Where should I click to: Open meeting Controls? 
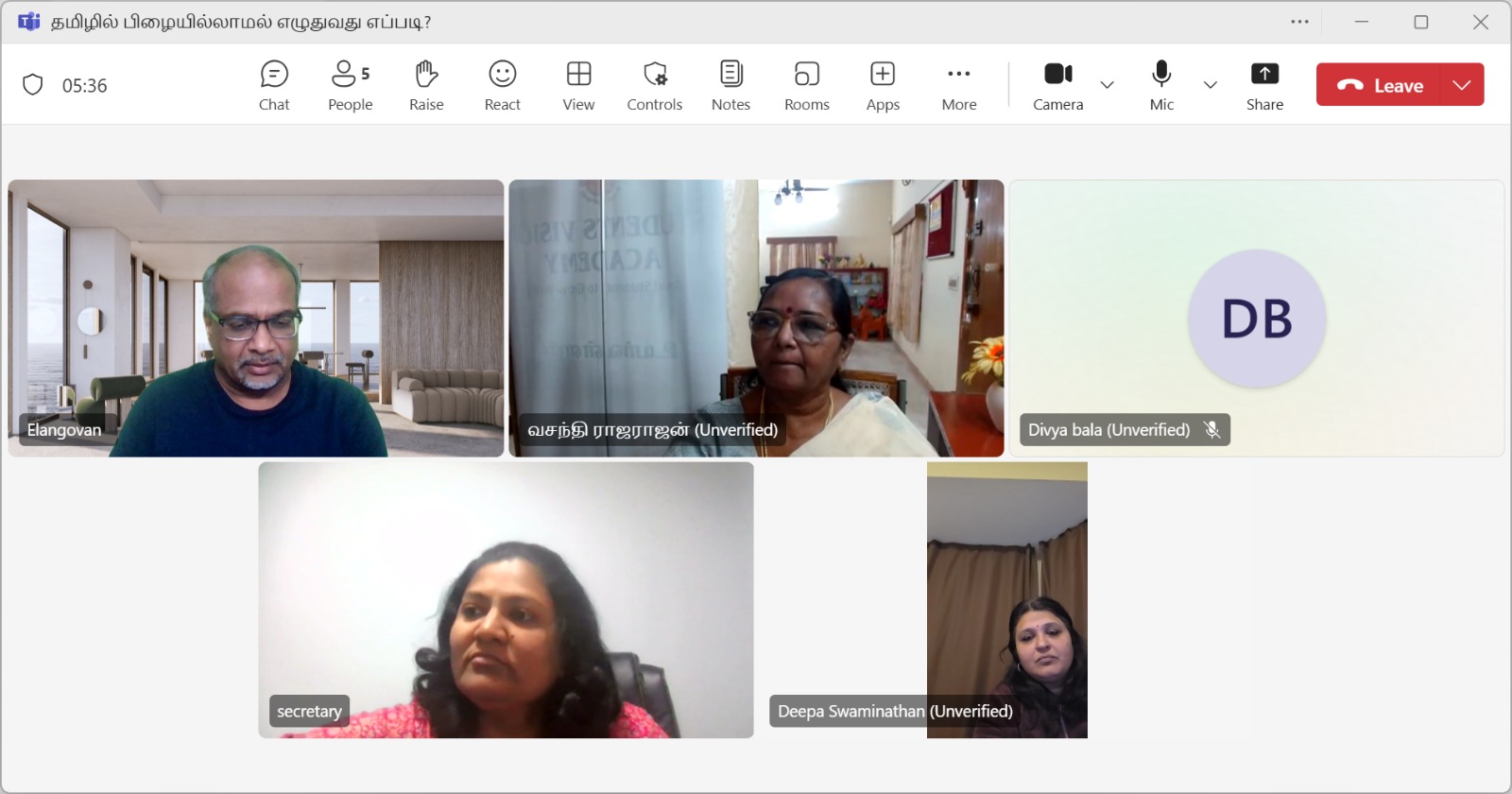(x=654, y=85)
